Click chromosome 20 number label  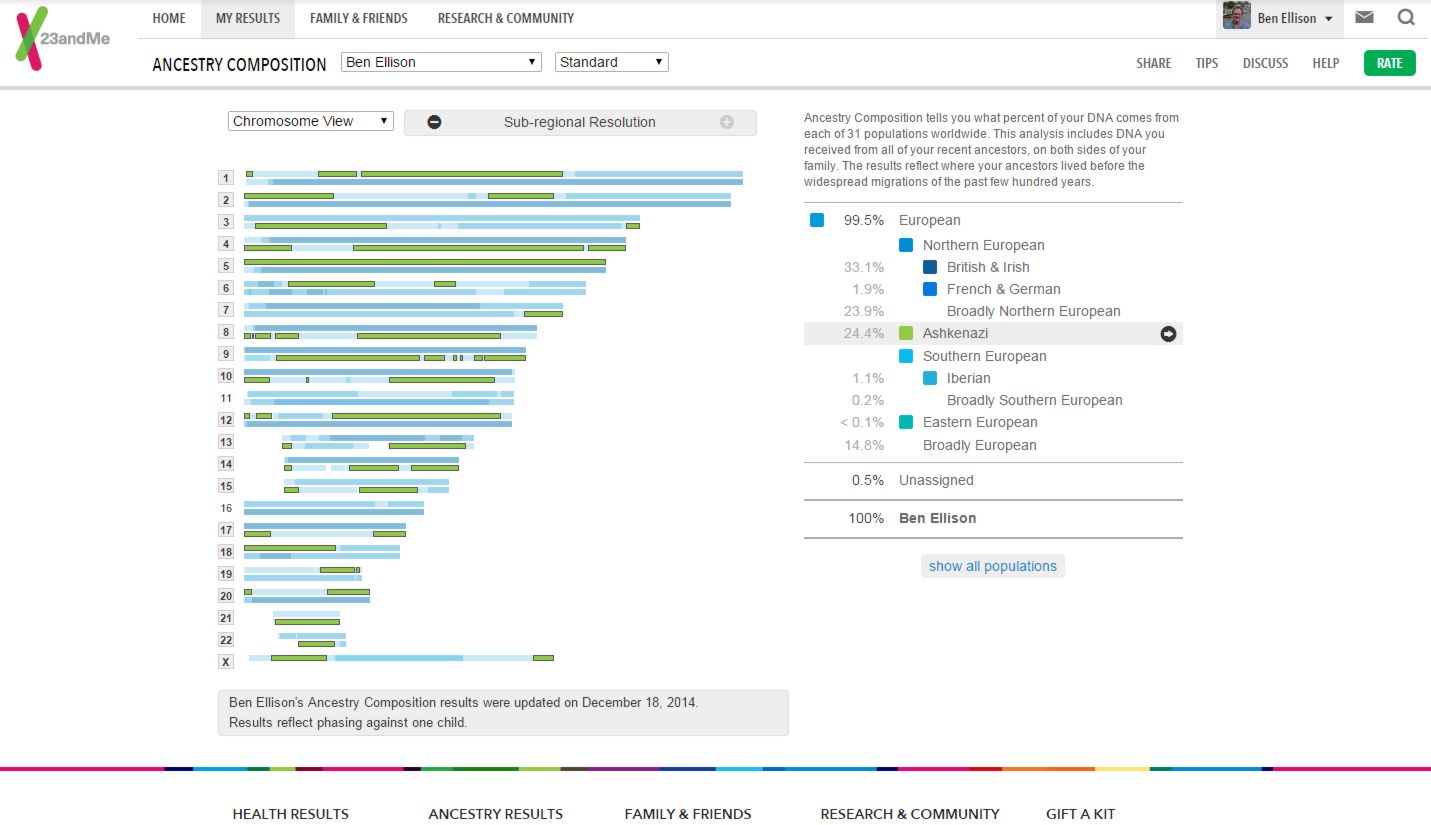tap(226, 596)
